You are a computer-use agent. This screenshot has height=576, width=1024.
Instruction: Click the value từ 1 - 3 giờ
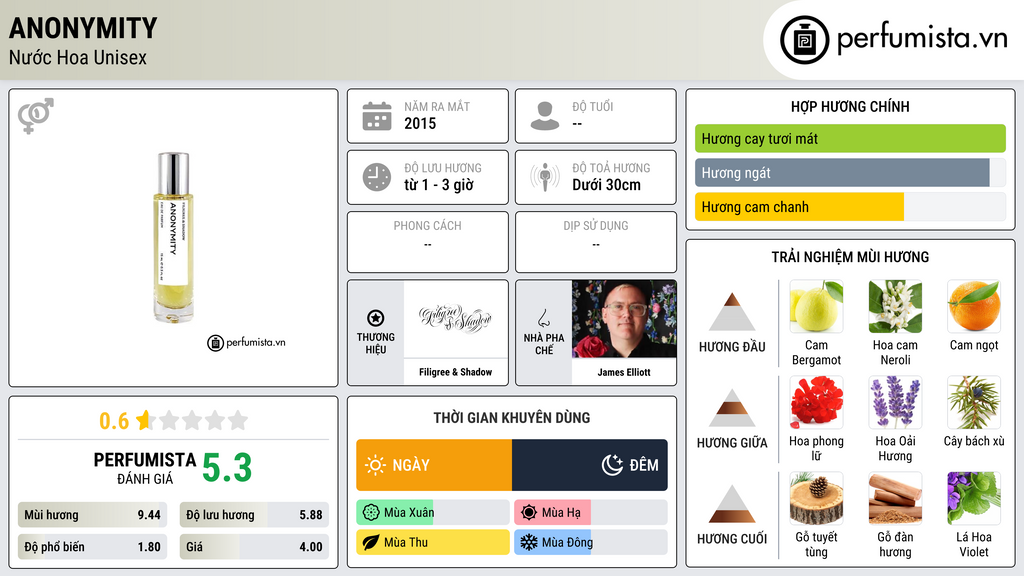[438, 185]
